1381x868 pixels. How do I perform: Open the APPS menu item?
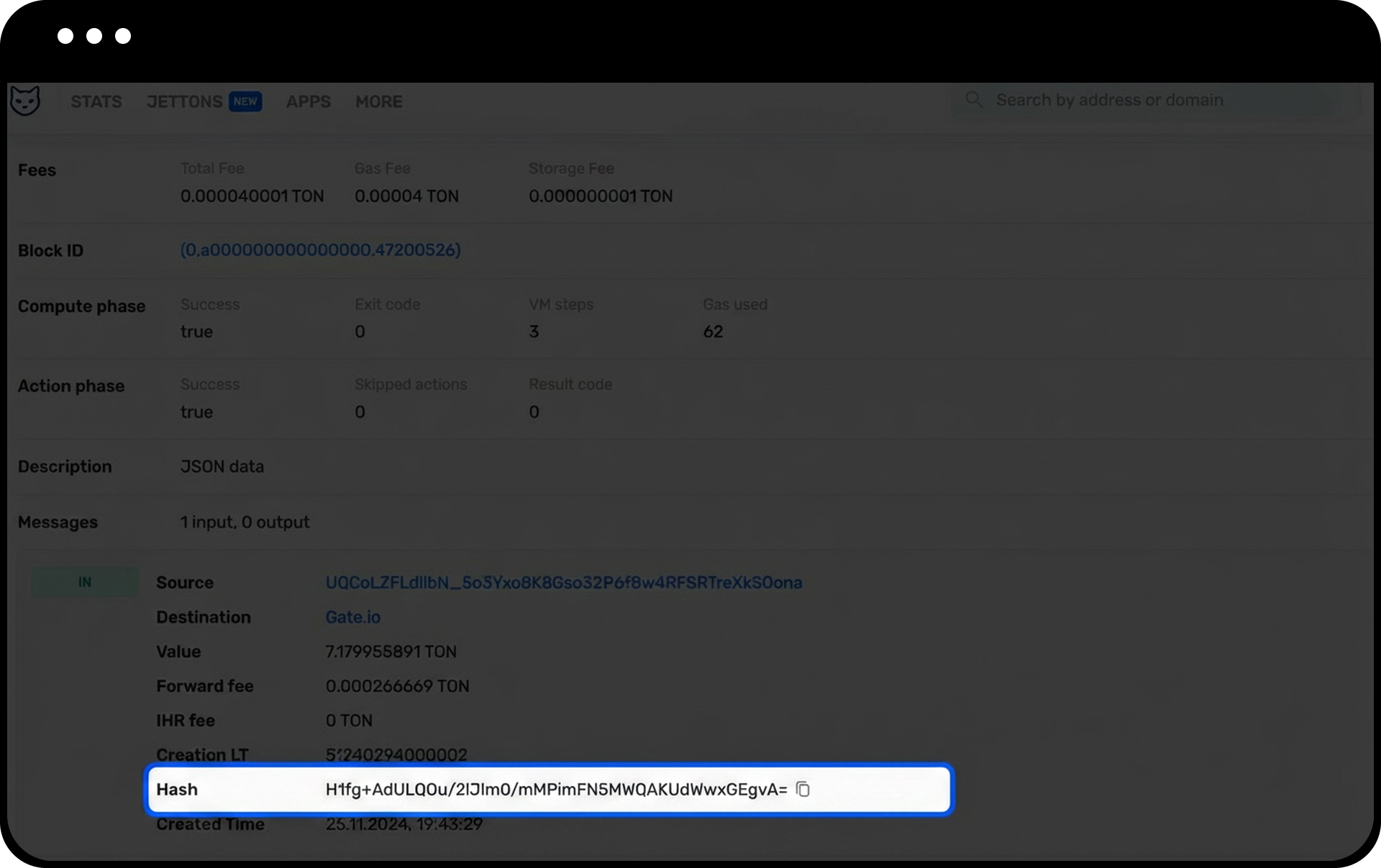pyautogui.click(x=309, y=101)
